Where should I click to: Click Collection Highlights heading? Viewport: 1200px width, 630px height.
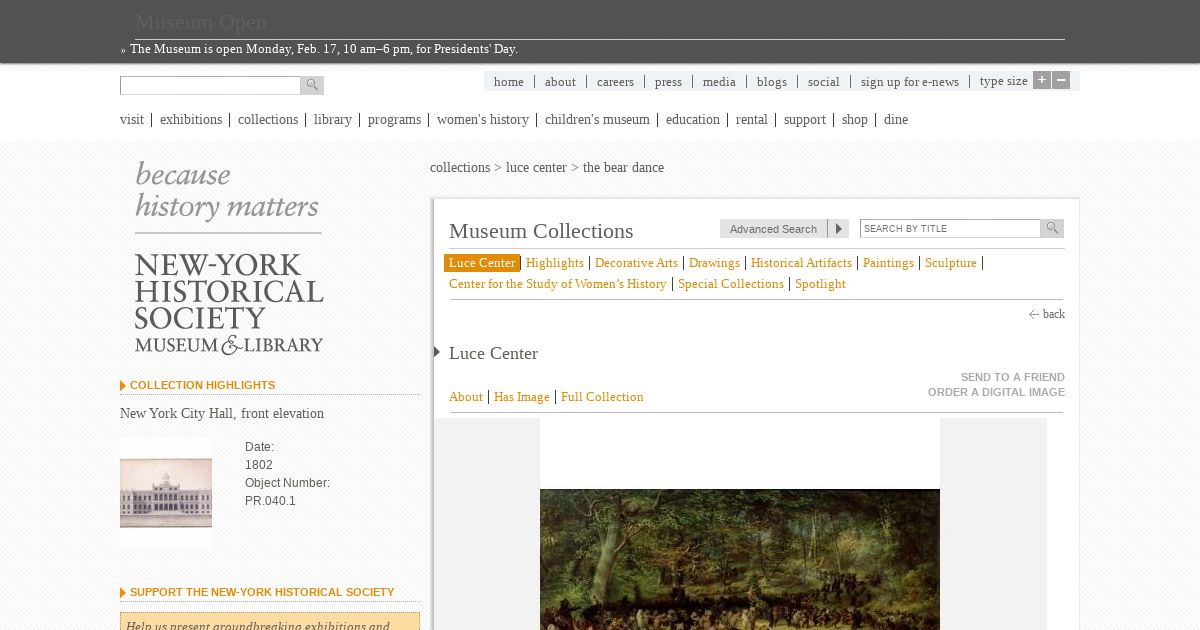point(202,385)
